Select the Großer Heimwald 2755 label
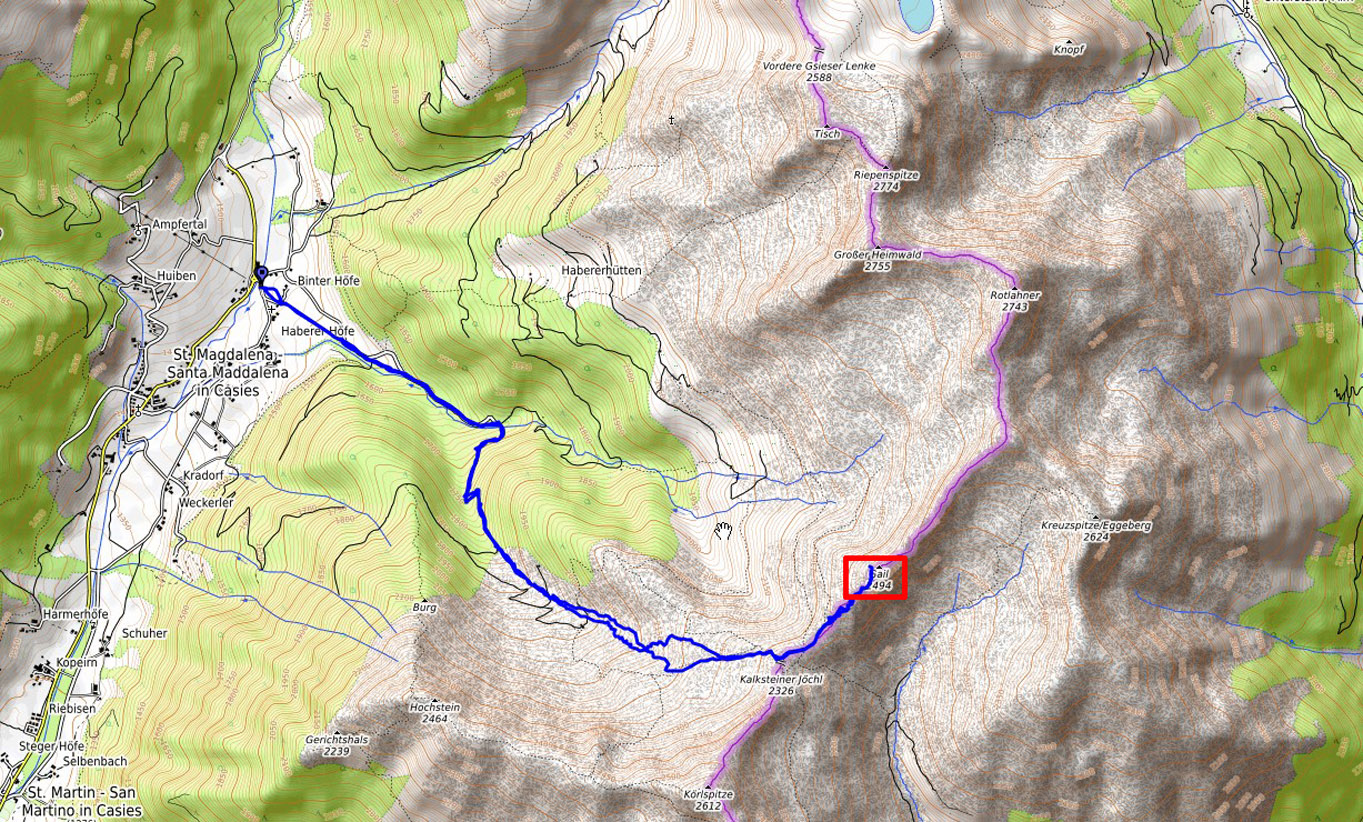This screenshot has height=822, width=1363. [877, 261]
